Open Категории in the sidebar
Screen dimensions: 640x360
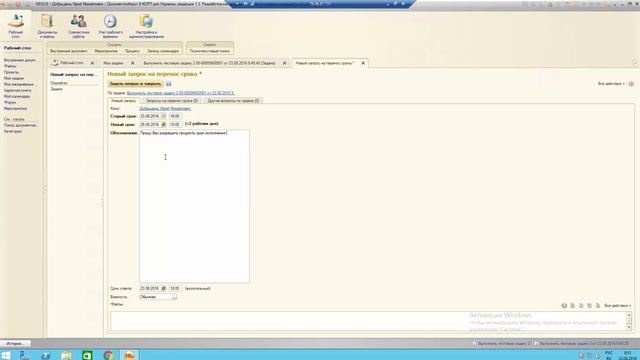(x=13, y=131)
